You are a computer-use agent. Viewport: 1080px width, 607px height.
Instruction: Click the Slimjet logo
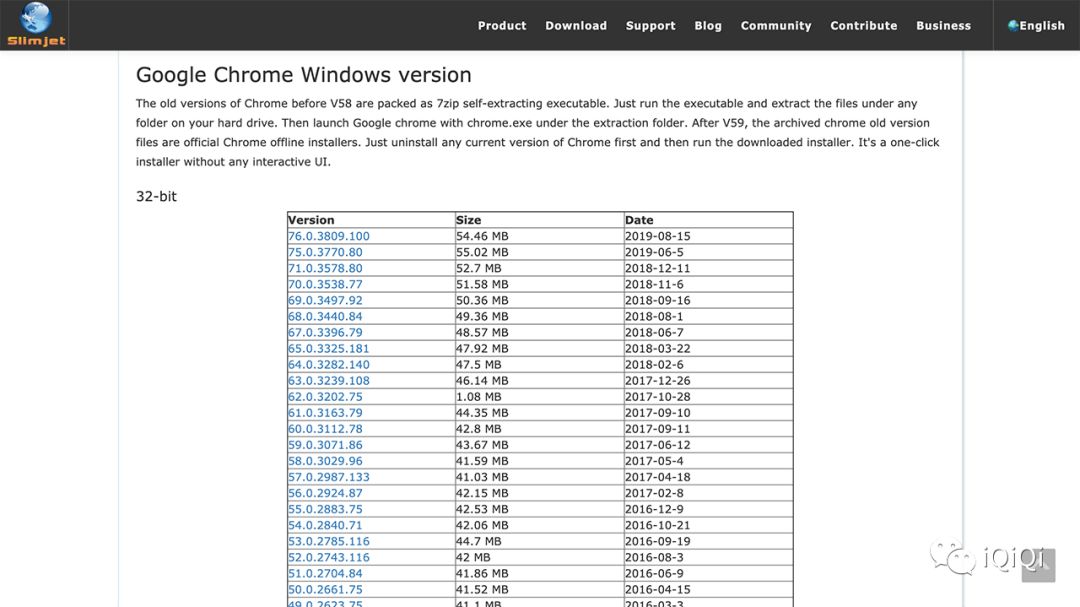pyautogui.click(x=35, y=25)
